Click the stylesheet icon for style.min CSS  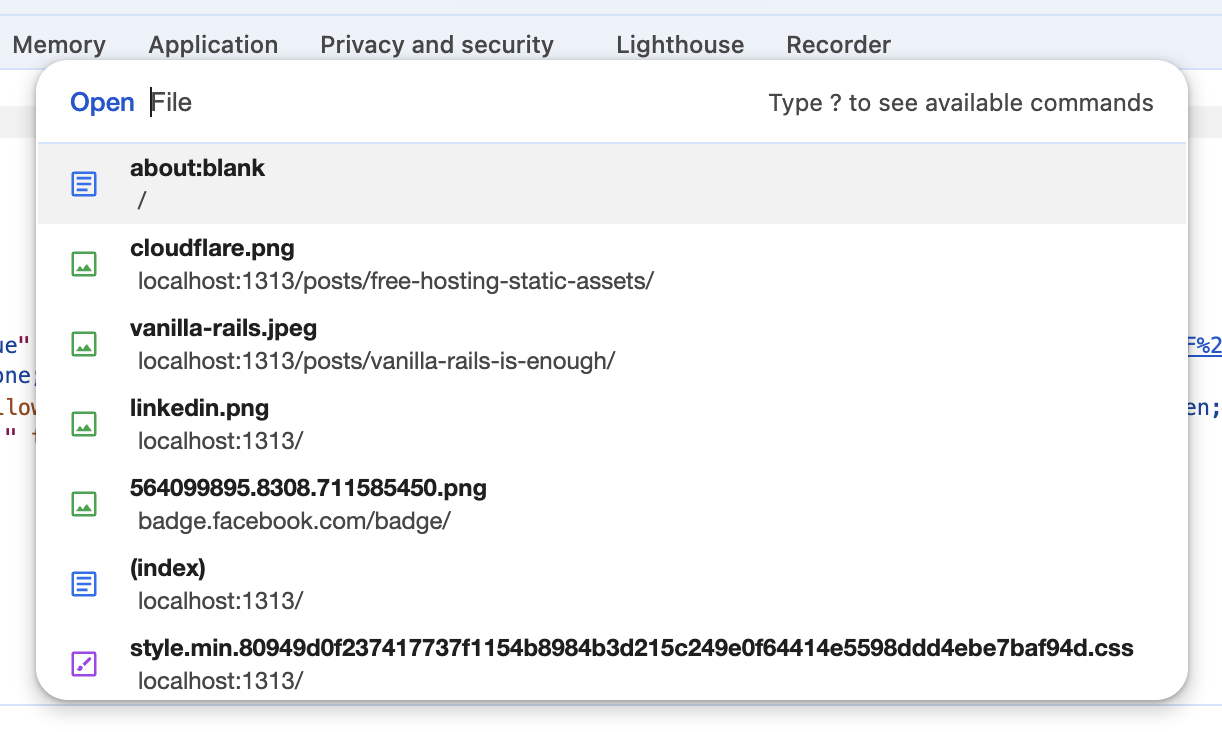point(84,664)
